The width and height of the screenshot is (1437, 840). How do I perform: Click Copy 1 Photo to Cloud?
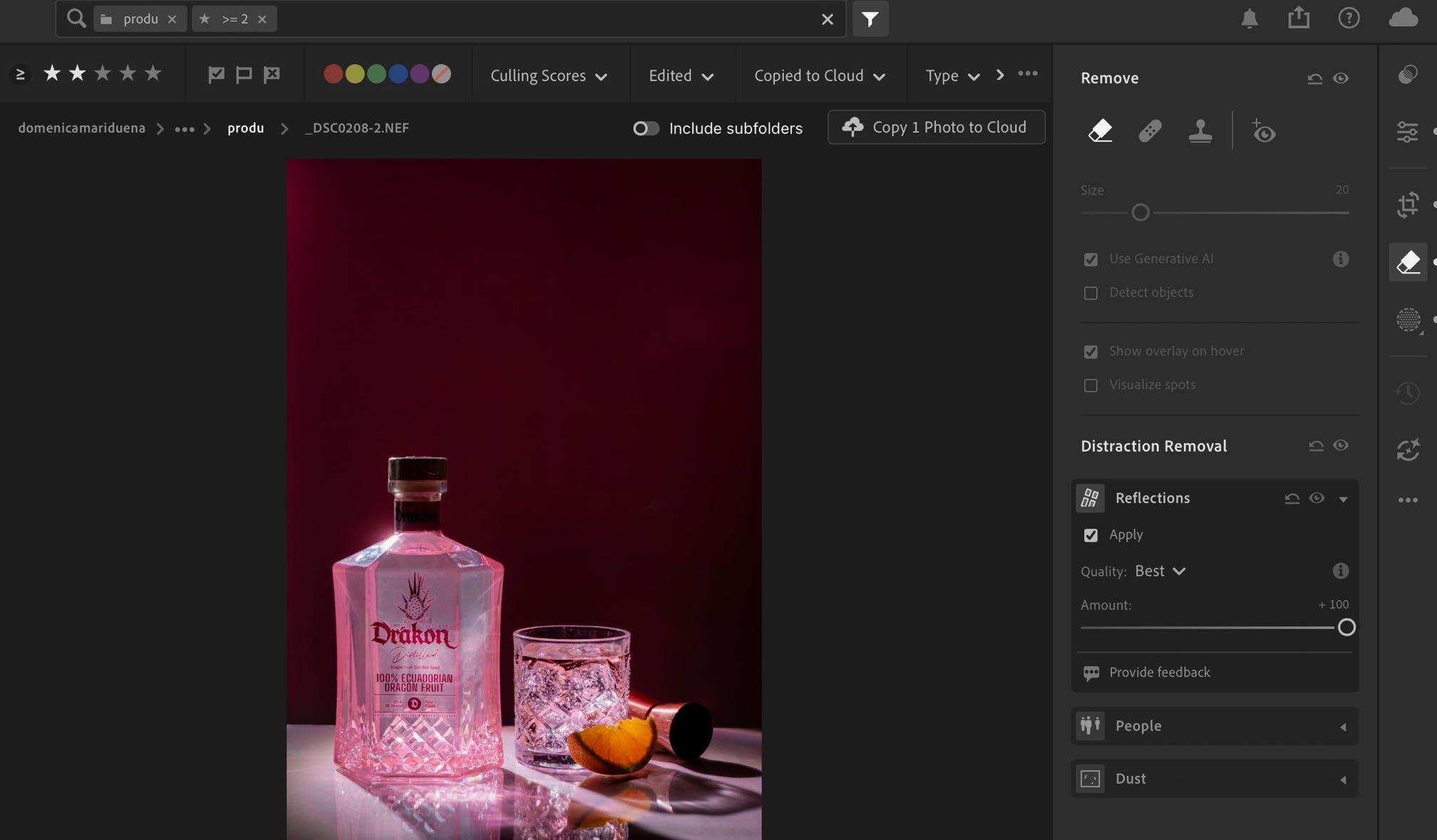[x=936, y=128]
